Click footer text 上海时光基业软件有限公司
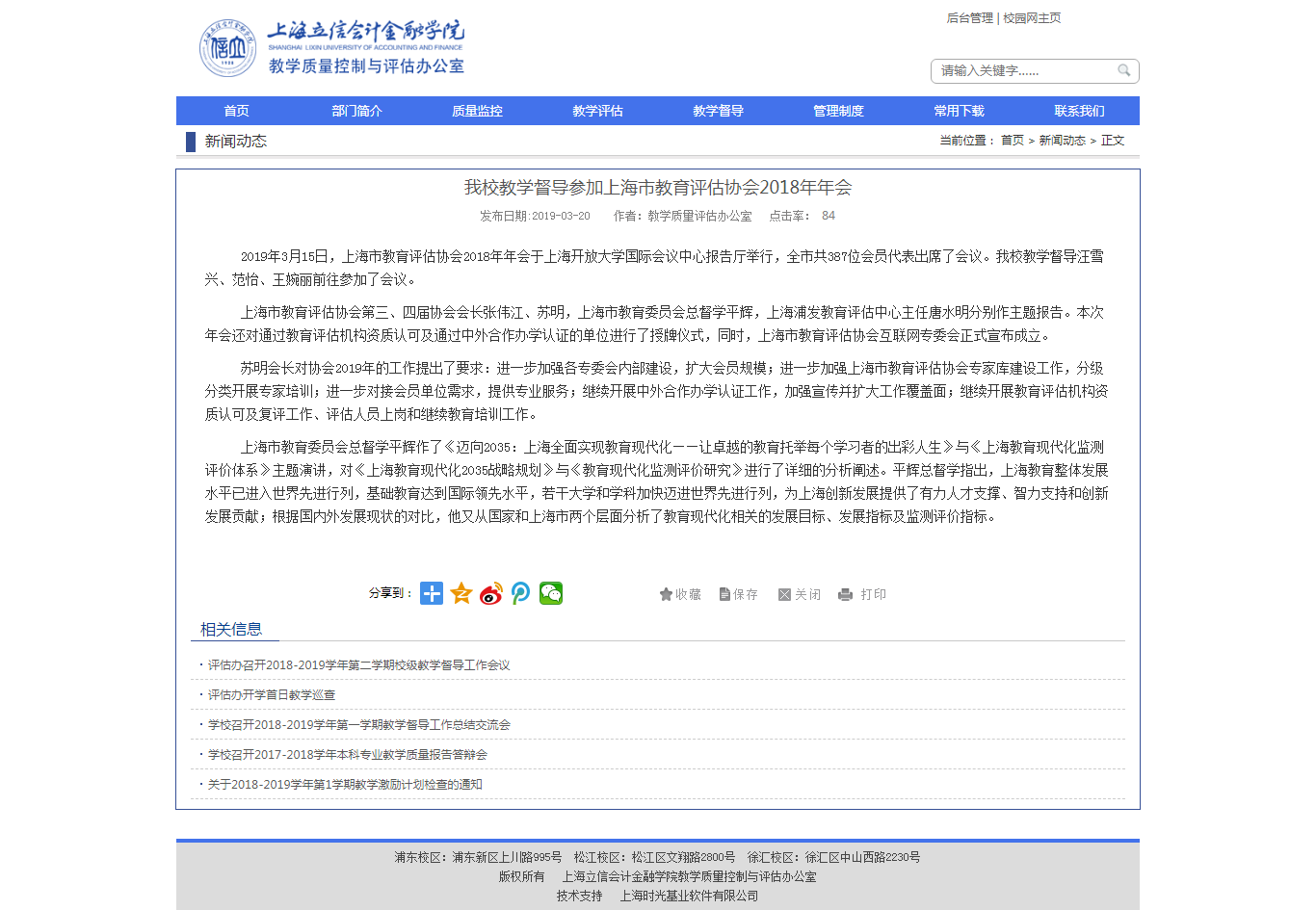Viewport: 1316px width, 910px height. 689,896
